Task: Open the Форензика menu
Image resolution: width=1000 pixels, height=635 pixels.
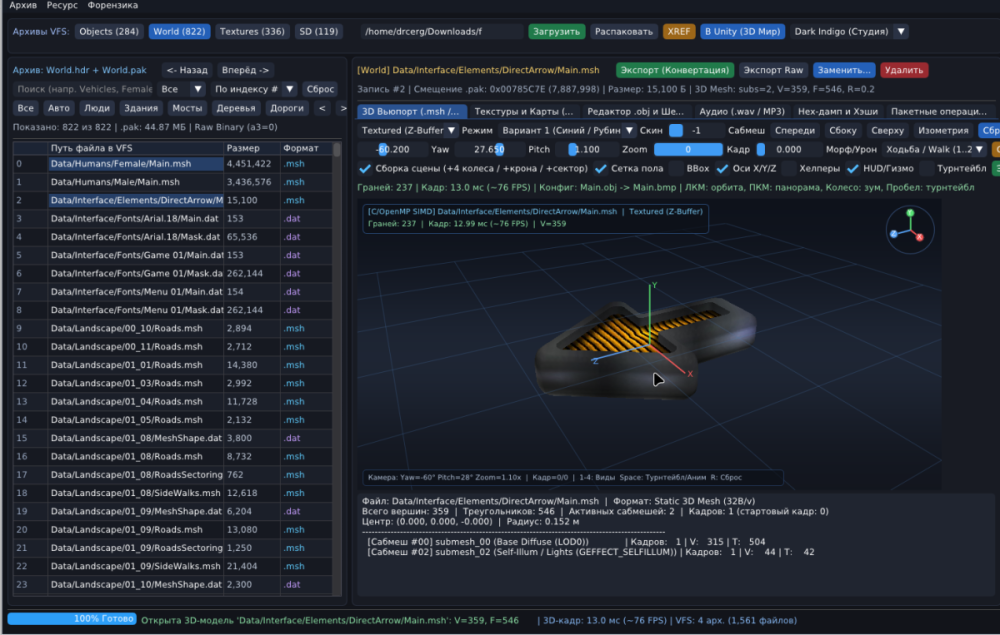Action: click(x=113, y=6)
